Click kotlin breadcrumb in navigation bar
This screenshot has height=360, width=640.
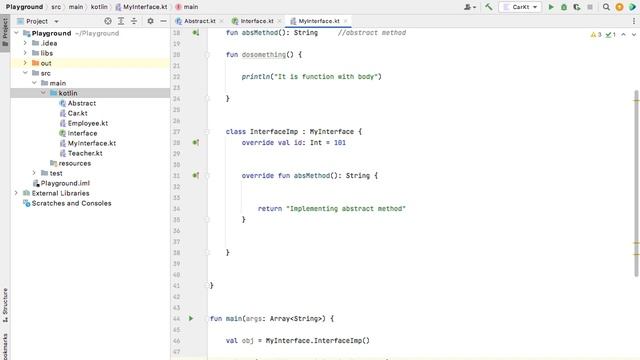coord(99,7)
